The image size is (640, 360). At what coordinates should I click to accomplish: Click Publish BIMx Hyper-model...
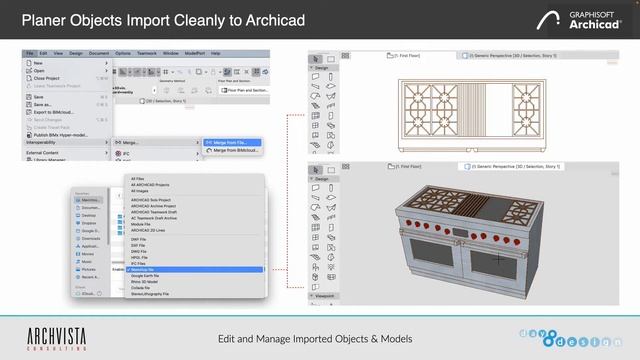(x=60, y=135)
